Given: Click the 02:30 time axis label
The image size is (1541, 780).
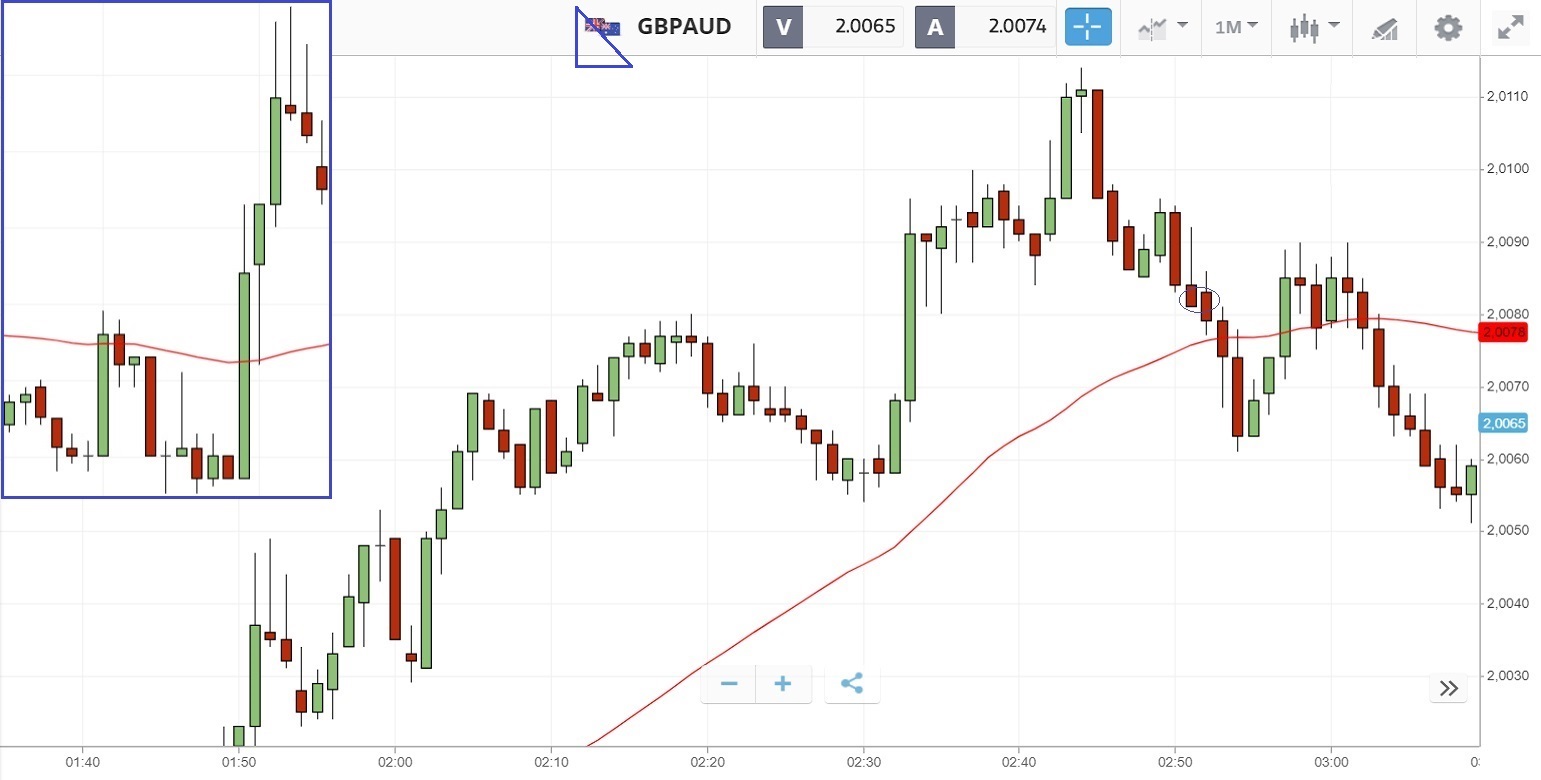Looking at the screenshot, I should click(863, 764).
